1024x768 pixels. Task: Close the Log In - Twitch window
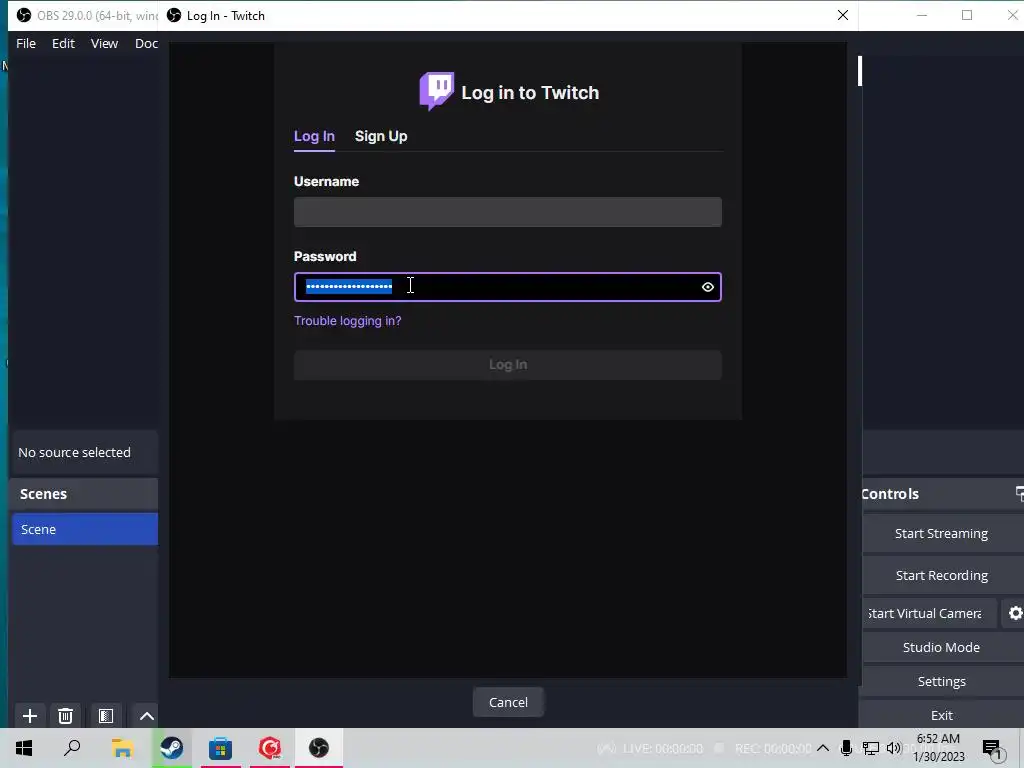point(842,15)
